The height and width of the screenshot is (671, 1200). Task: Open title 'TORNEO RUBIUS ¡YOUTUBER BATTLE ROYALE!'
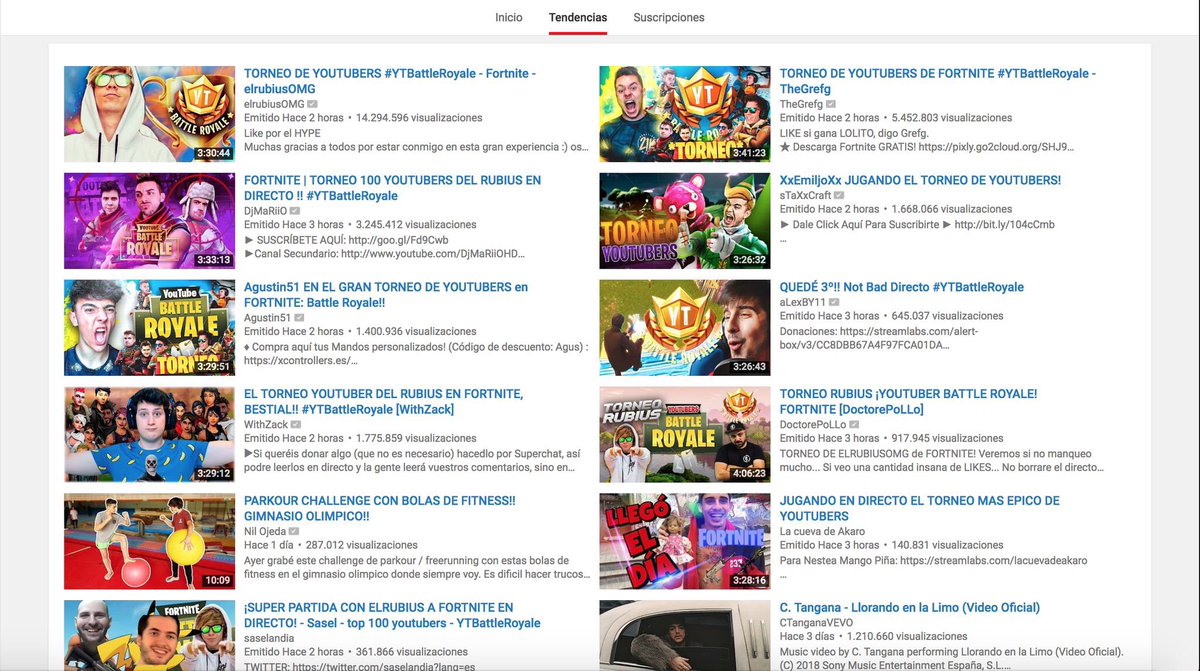point(909,402)
